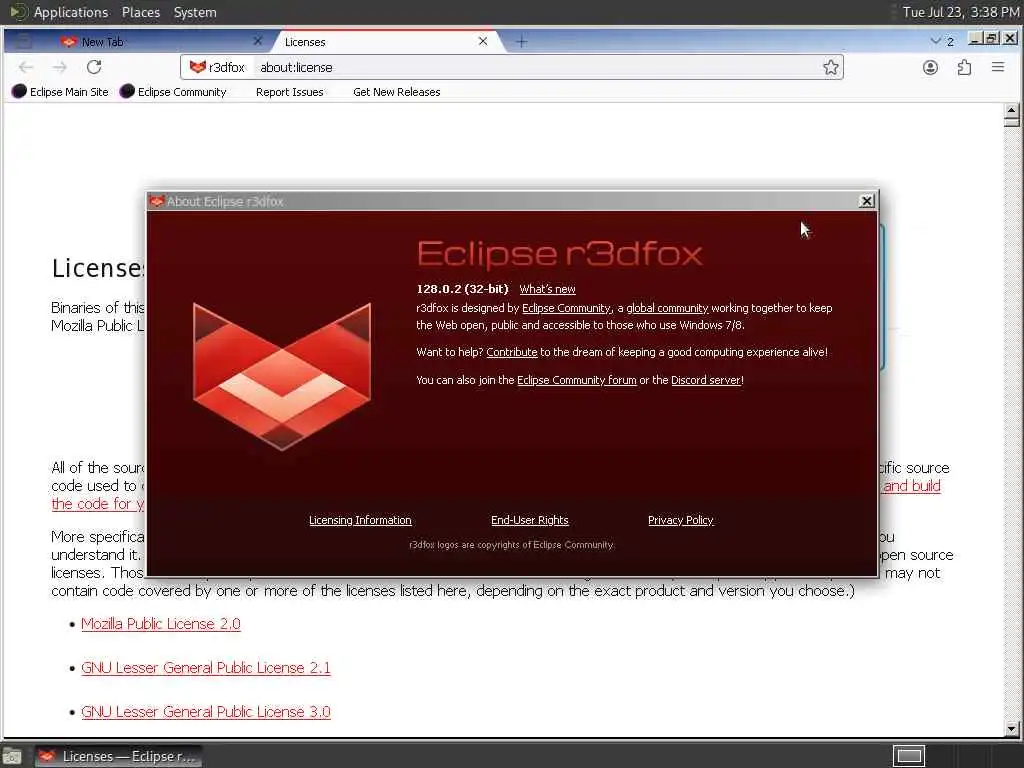1024x768 pixels.
Task: Click the Licenses taskbar window button
Action: click(x=119, y=756)
